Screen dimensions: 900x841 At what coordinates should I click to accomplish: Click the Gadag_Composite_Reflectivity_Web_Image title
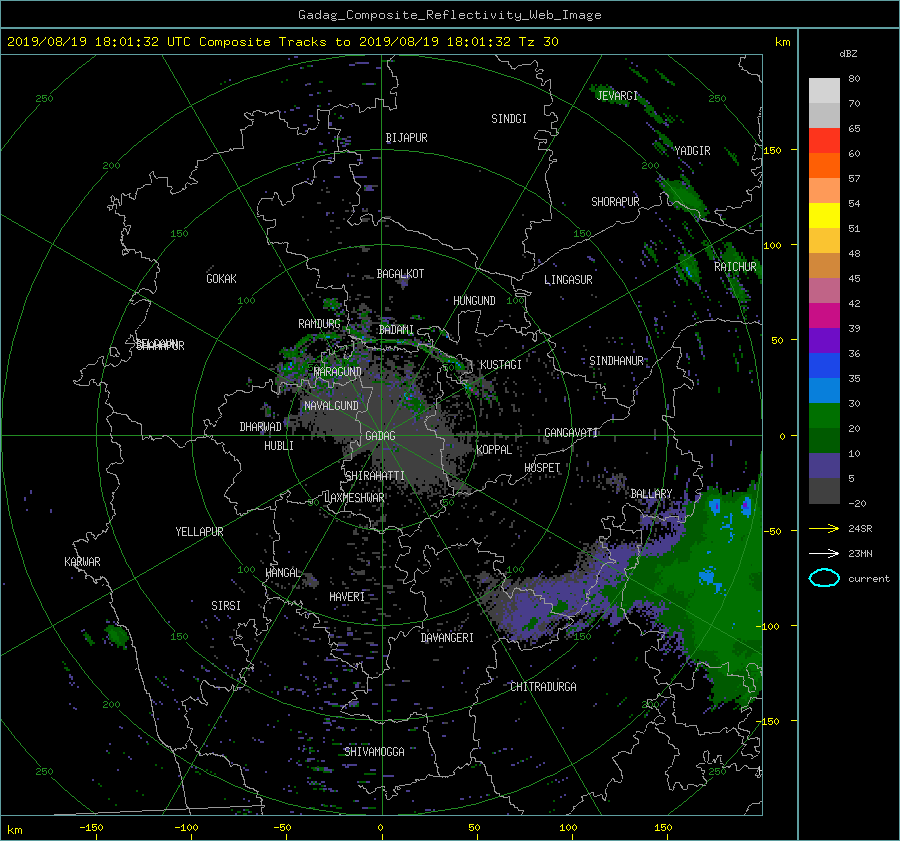[x=449, y=15]
